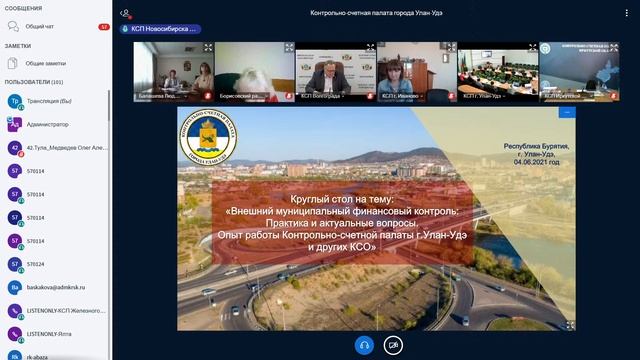Viewport: 640px width, 360px height.
Task: Click the webcam video of Балашова Люд...
Action: [x=173, y=71]
